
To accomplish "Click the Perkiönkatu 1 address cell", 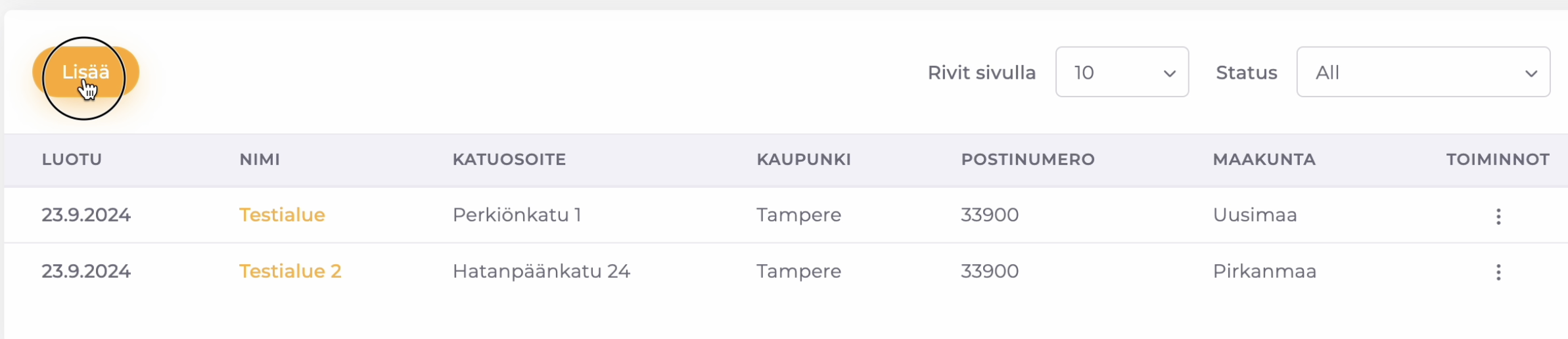I will pyautogui.click(x=517, y=215).
